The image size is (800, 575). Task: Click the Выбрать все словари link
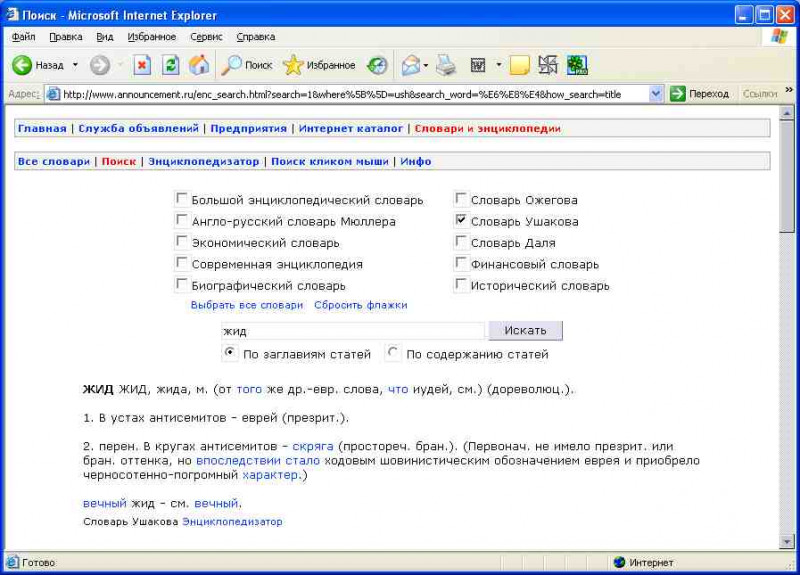coord(247,305)
